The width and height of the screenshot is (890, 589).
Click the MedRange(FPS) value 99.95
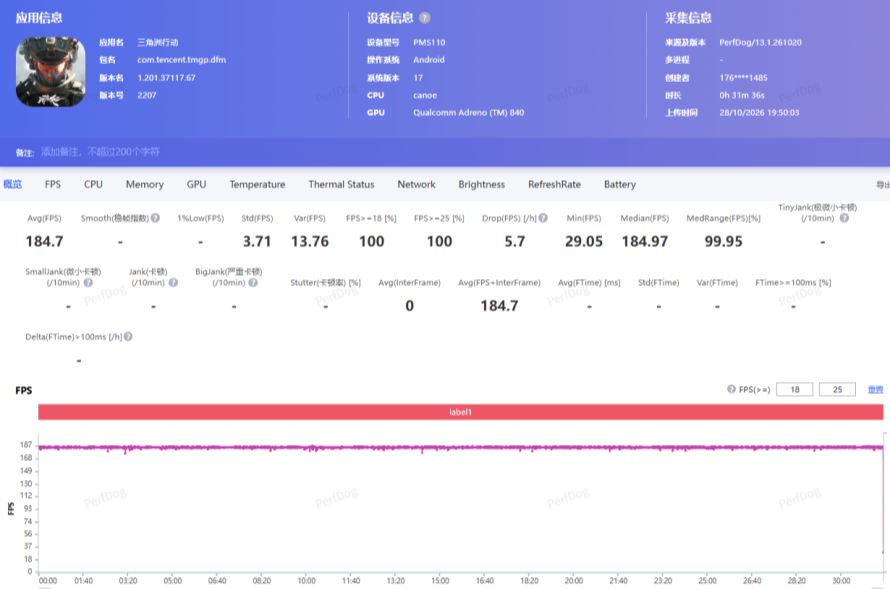click(724, 241)
